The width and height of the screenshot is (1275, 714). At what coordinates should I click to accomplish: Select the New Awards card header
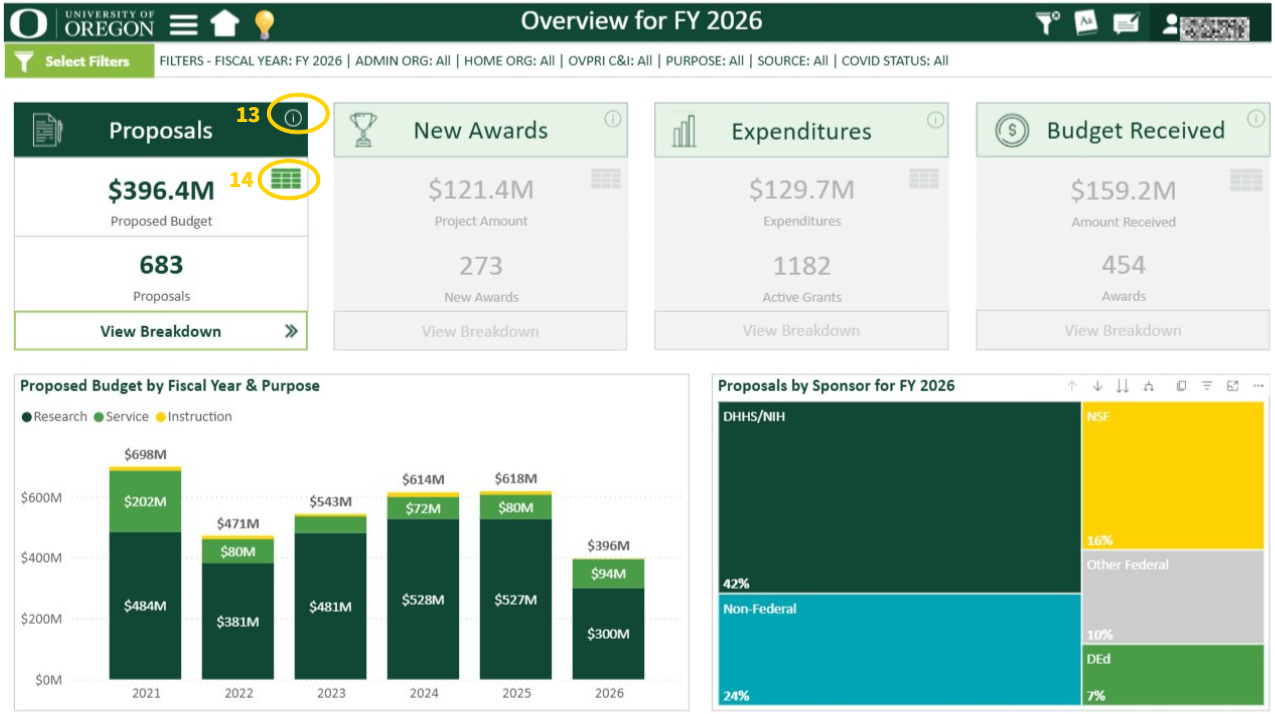[480, 130]
